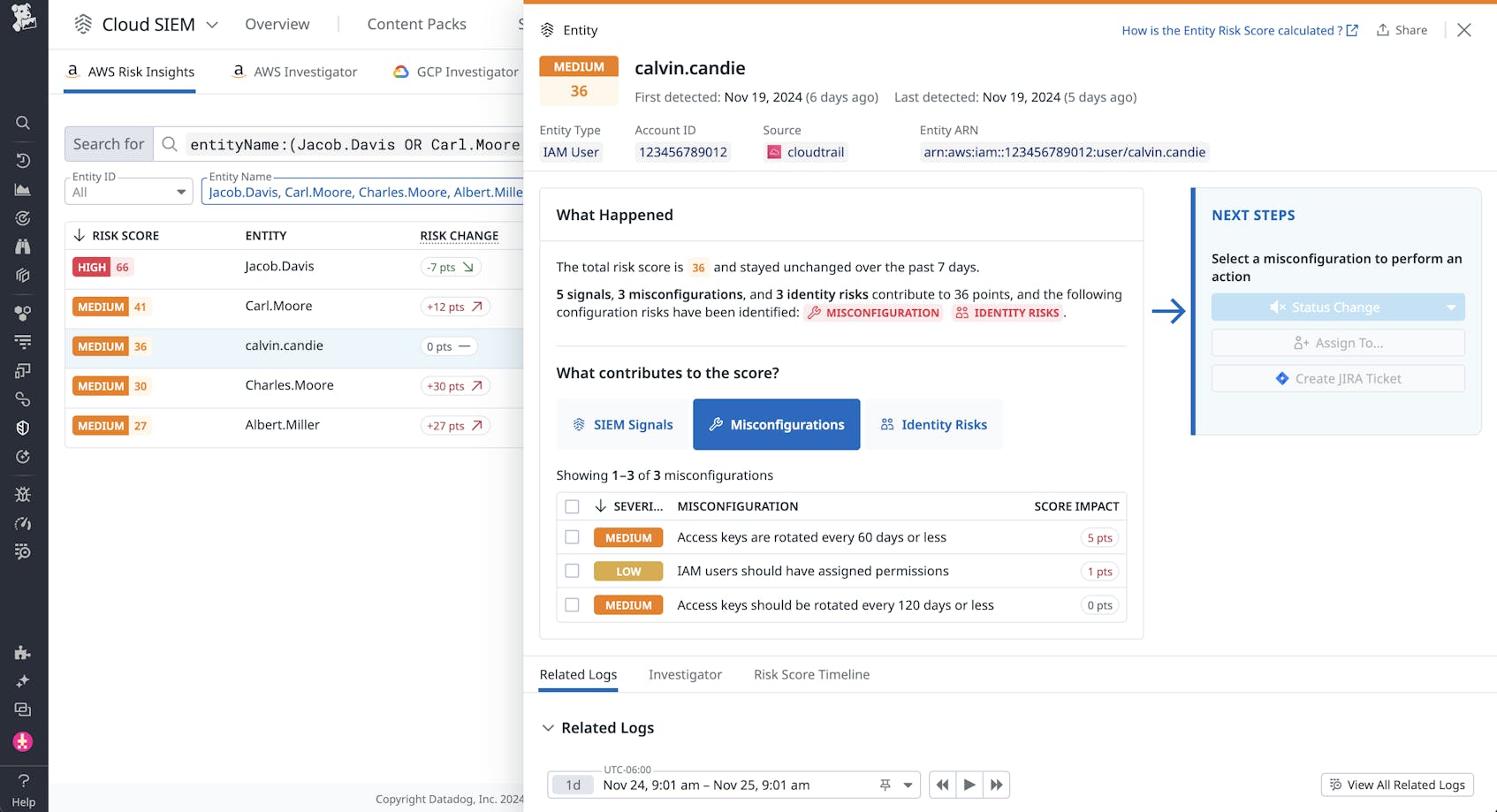This screenshot has height=812, width=1497.
Task: Open the Entity ID All dropdown
Action: pyautogui.click(x=128, y=191)
